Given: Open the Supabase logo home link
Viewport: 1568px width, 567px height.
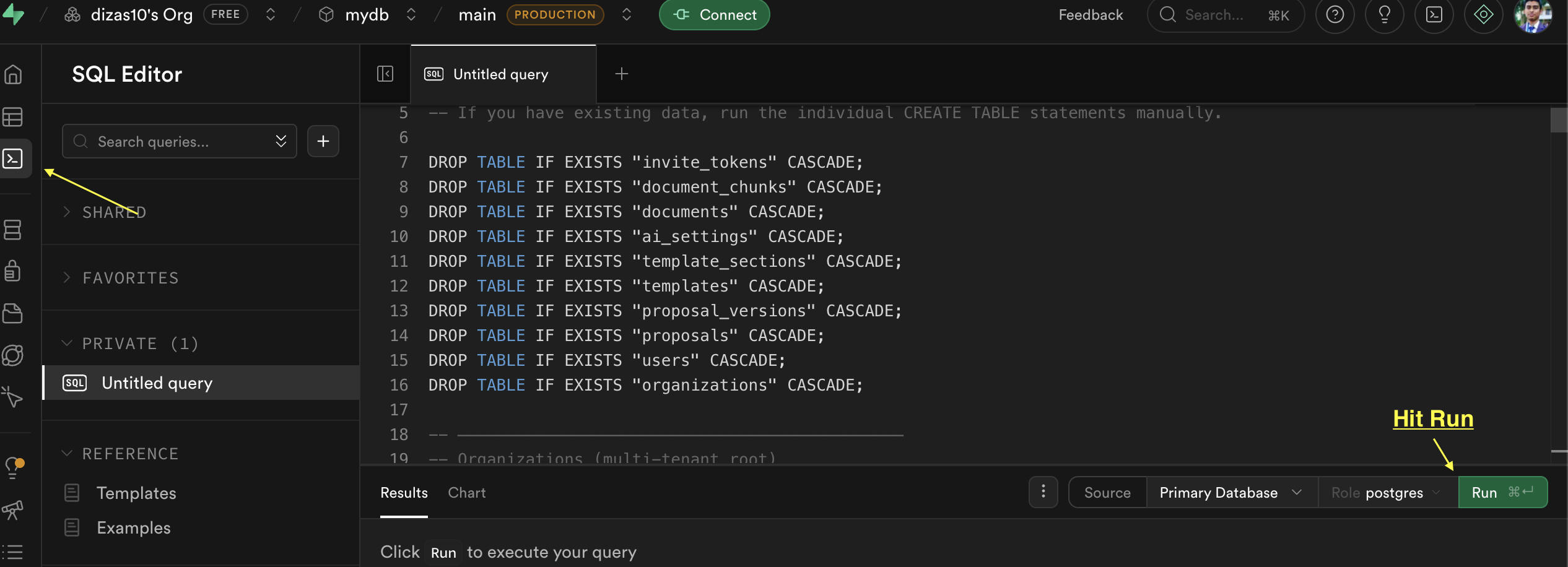Looking at the screenshot, I should click(13, 14).
